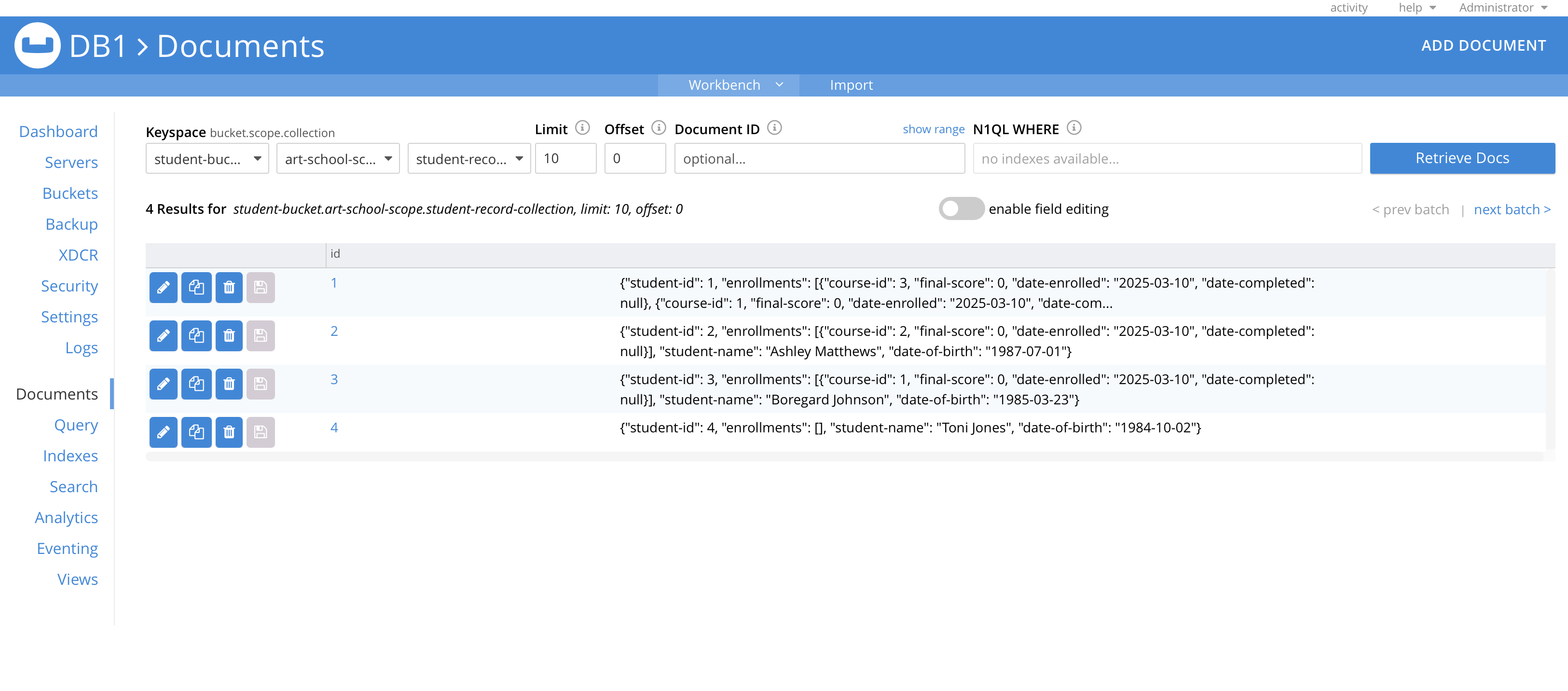
Task: Open the Limit info tooltip icon
Action: pos(582,128)
